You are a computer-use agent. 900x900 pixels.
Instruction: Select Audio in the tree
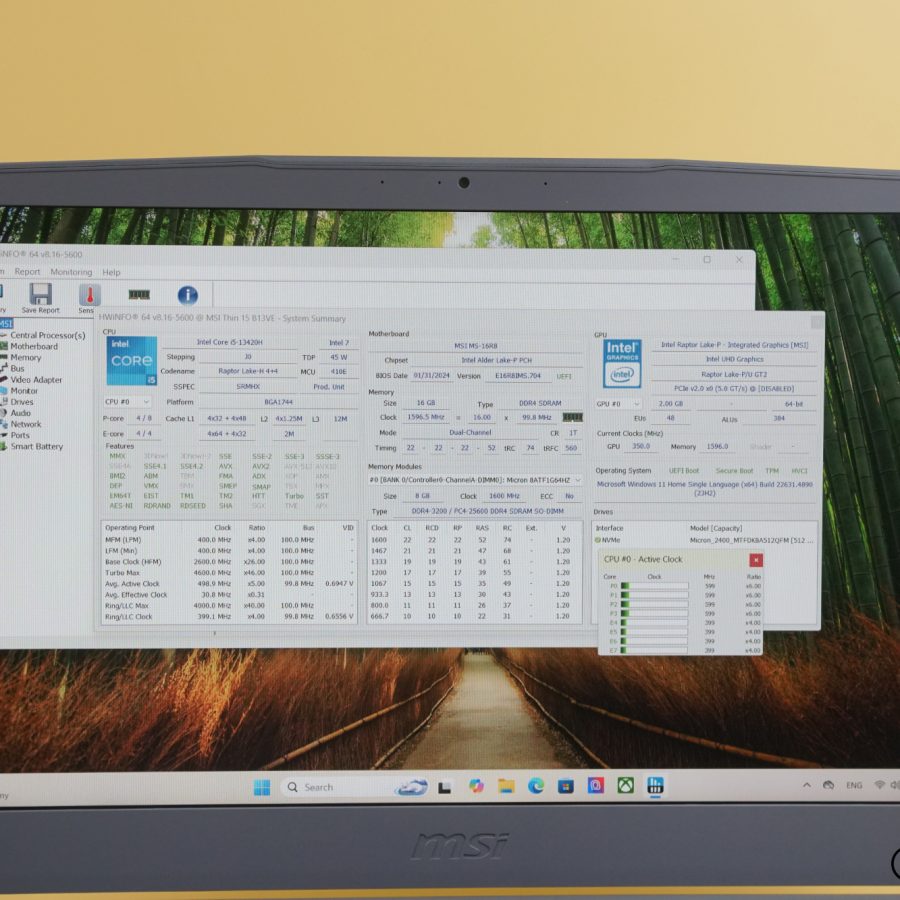tap(21, 413)
